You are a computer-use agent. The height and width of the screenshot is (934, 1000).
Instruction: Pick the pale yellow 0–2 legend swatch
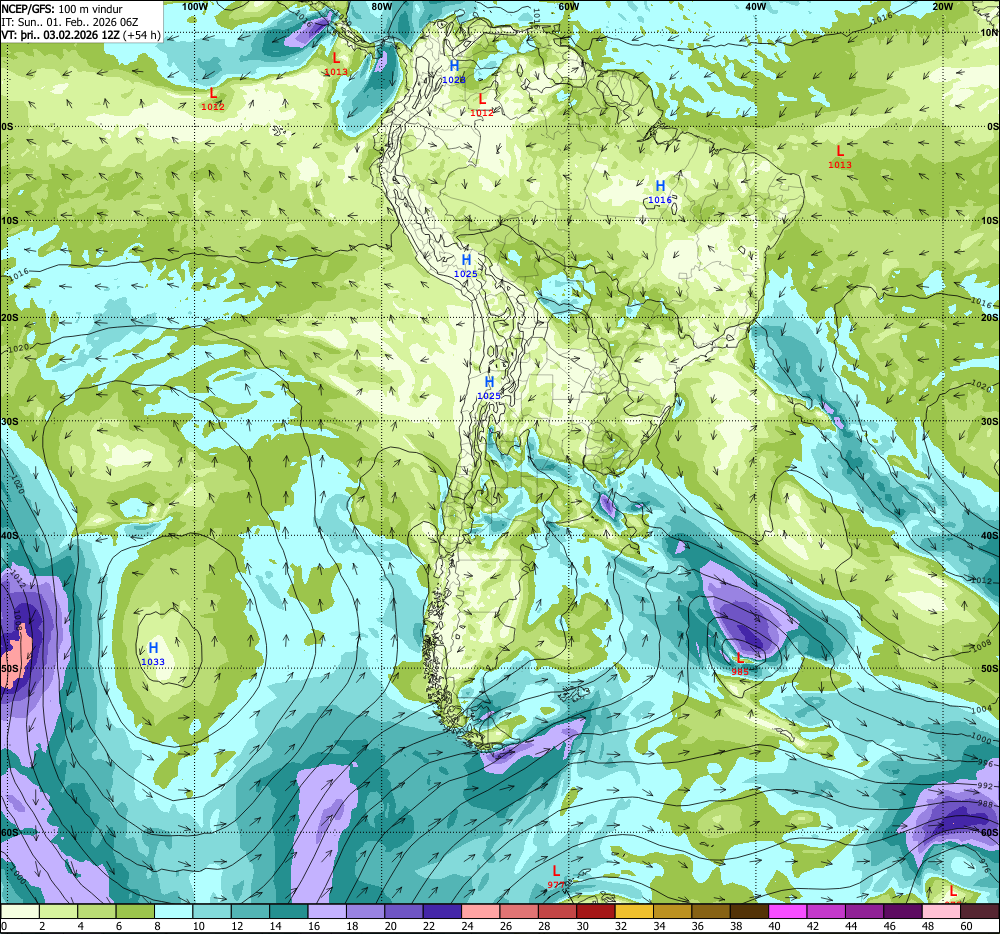tap(20, 912)
